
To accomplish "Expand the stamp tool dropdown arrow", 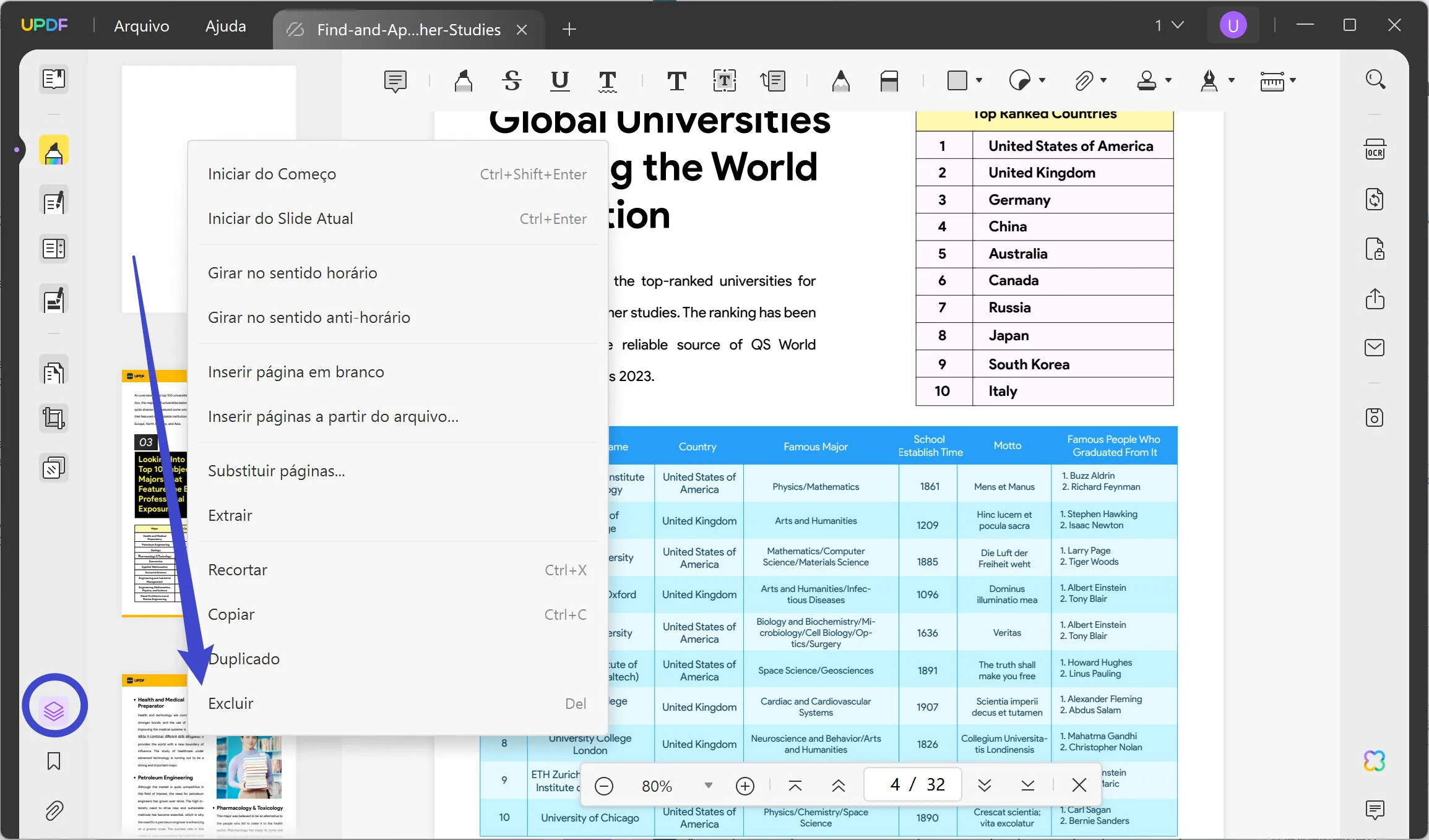I will (1168, 80).
